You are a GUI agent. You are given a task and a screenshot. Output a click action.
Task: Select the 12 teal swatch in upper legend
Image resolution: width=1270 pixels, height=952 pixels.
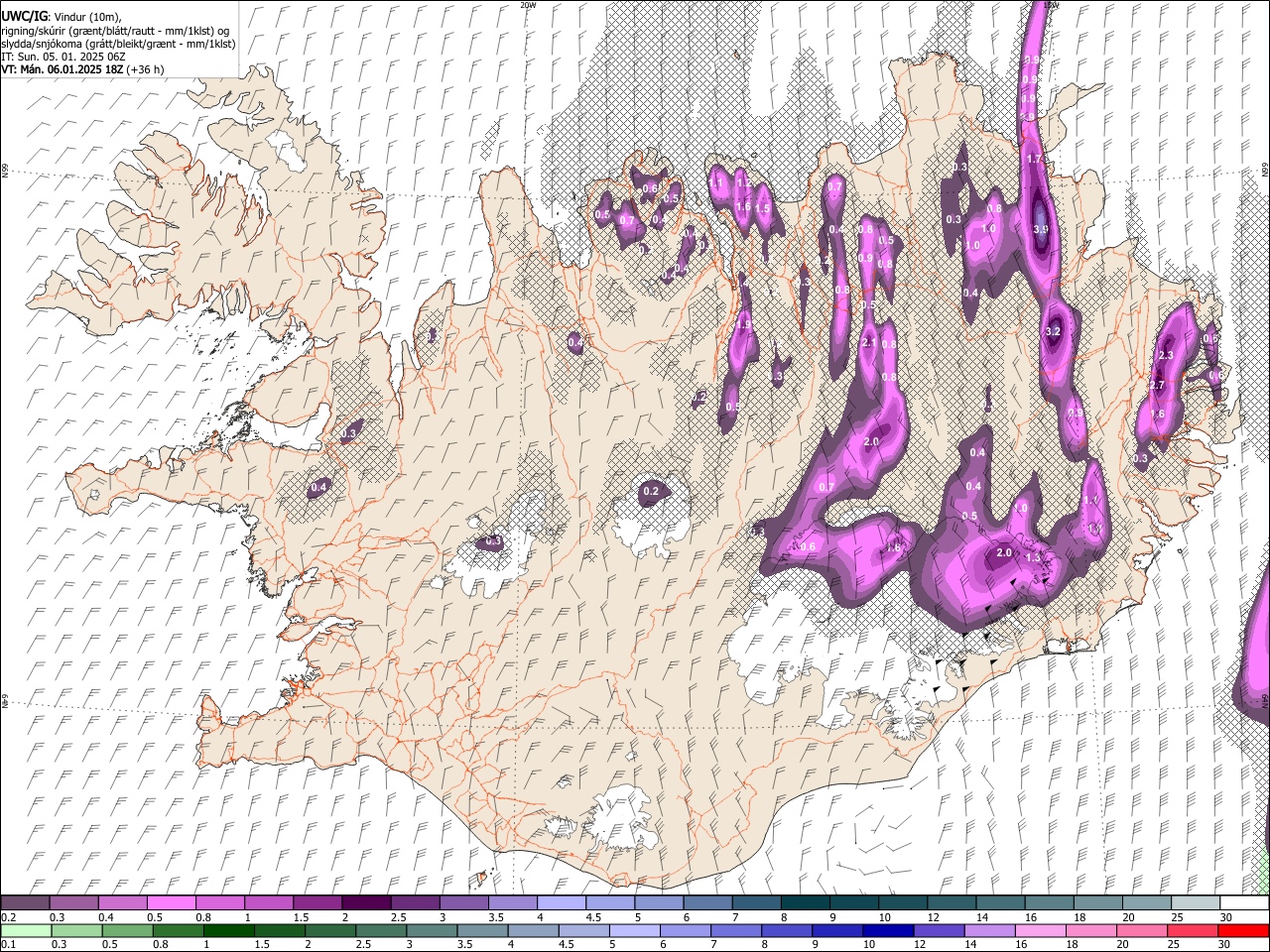(952, 903)
